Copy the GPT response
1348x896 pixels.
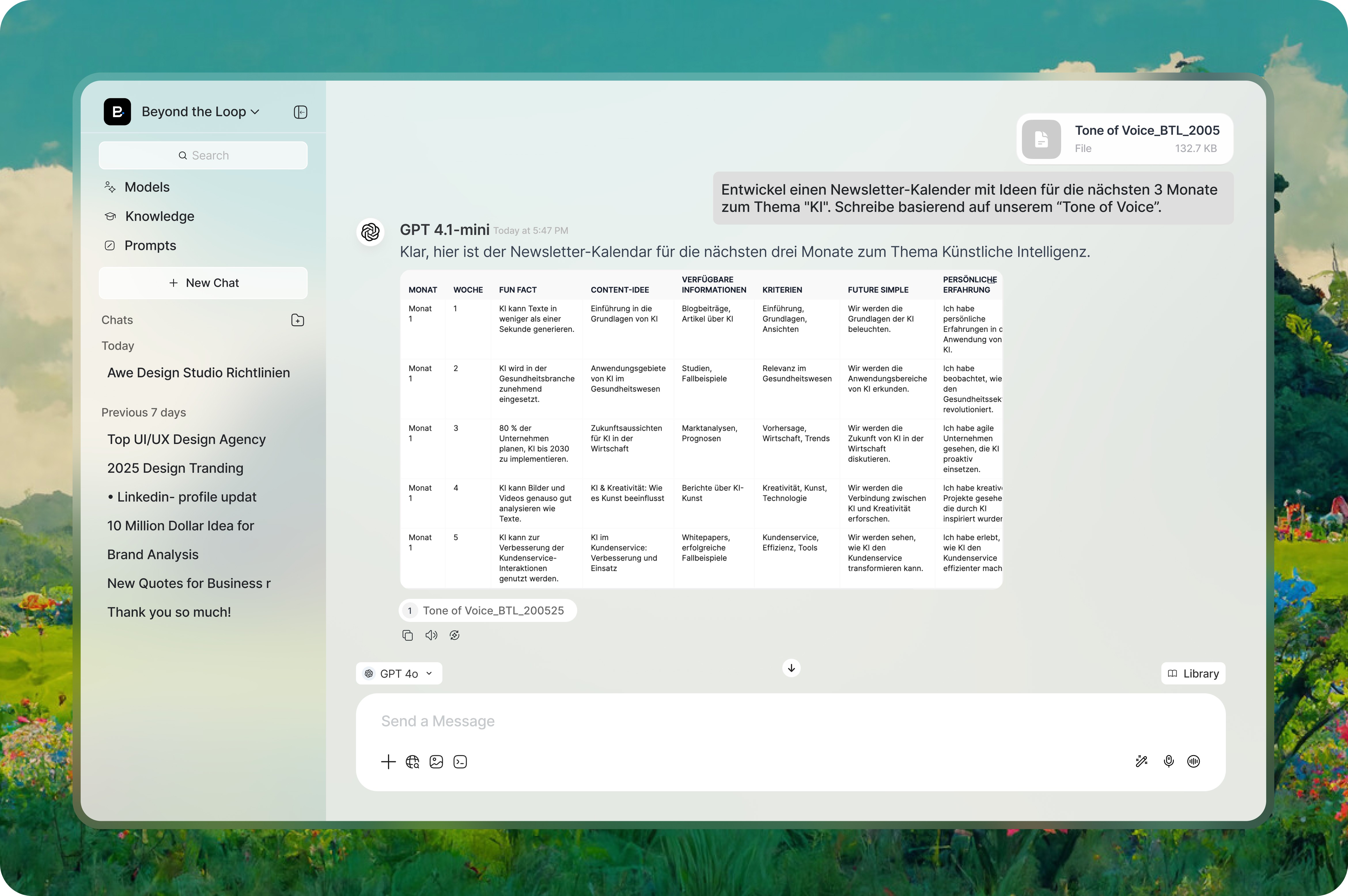click(408, 635)
